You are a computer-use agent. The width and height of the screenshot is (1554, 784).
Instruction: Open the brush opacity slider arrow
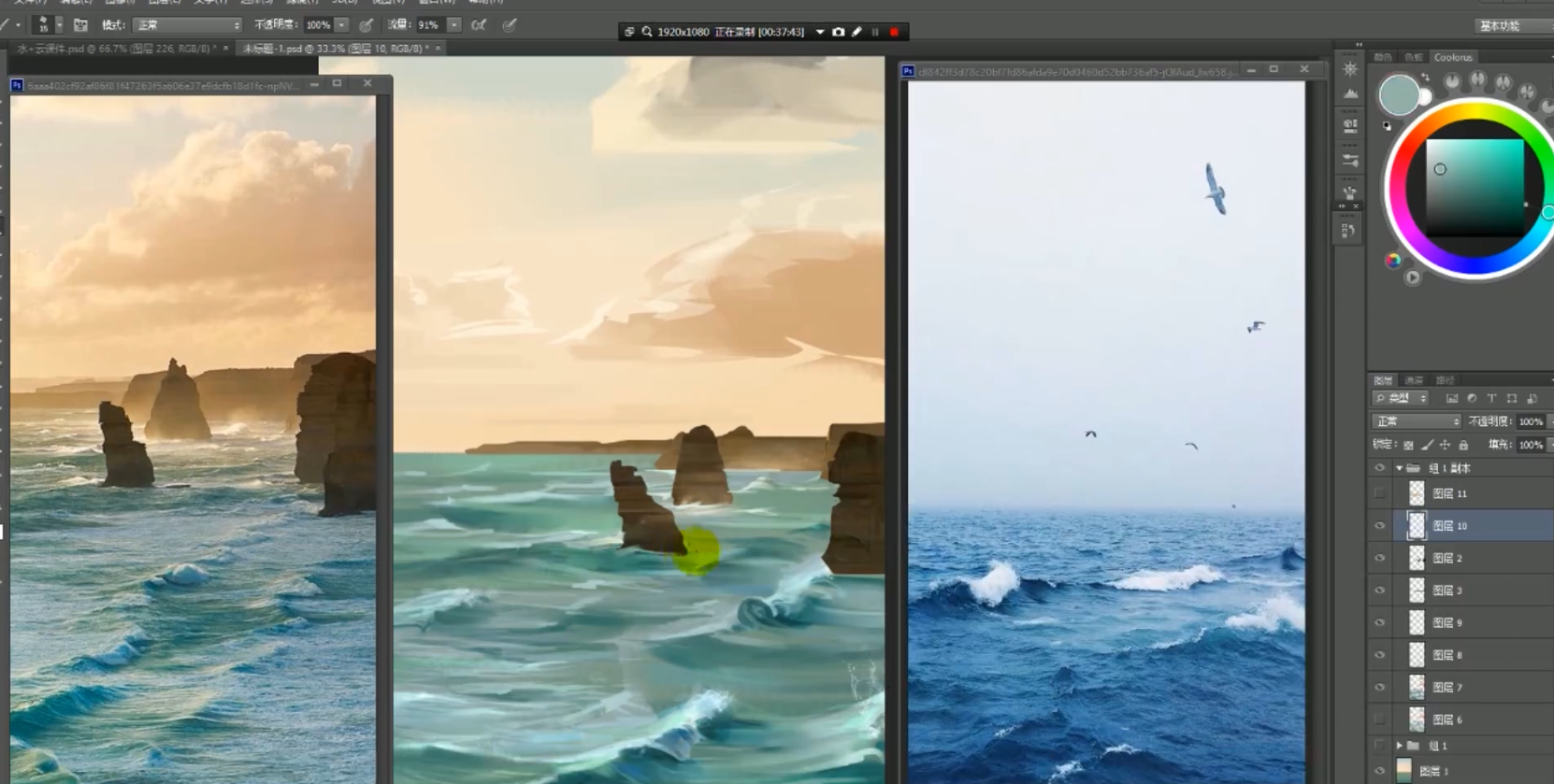pyautogui.click(x=342, y=25)
